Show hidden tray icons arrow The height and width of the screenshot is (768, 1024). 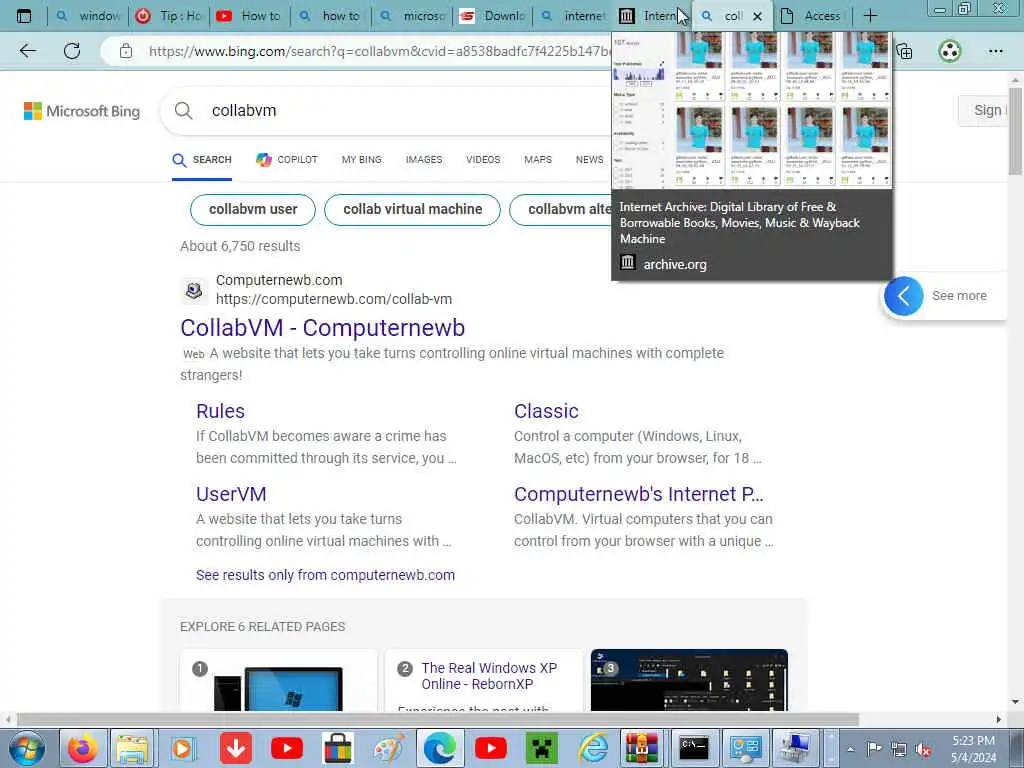tap(850, 750)
